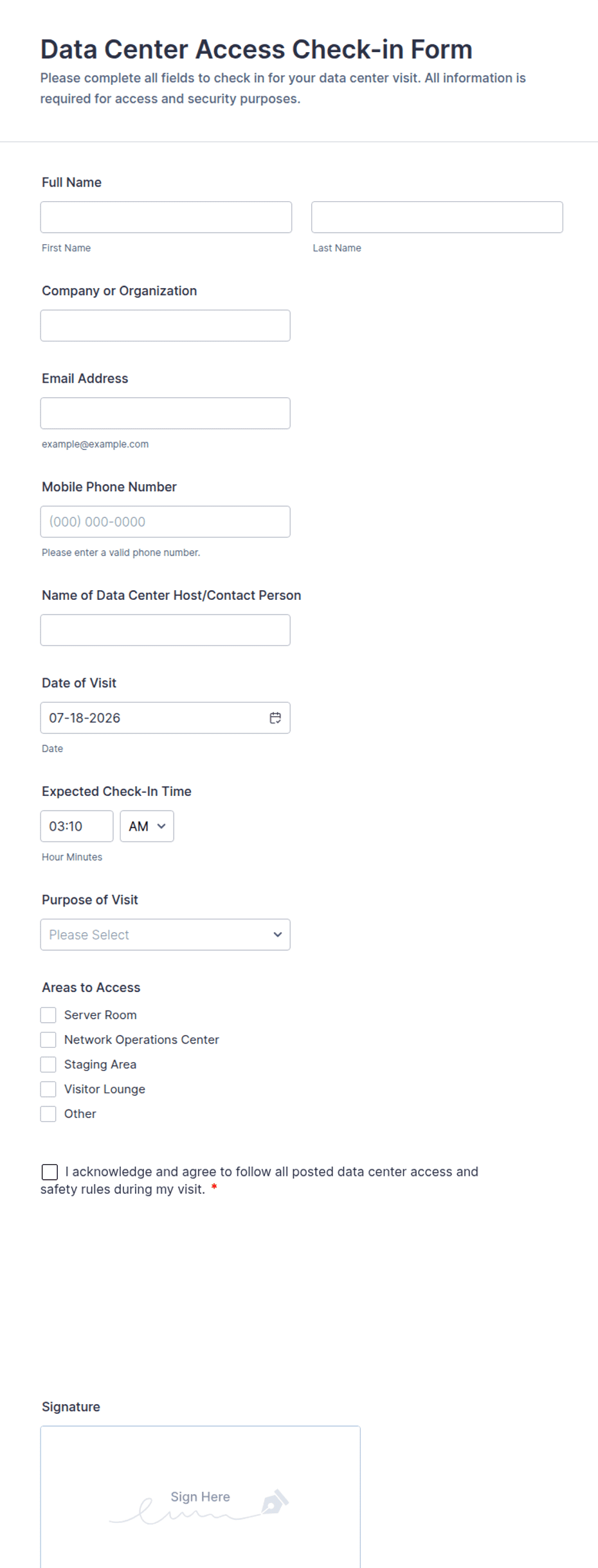598x1568 pixels.
Task: Tick the Network Operations Center checkbox
Action: point(48,1040)
